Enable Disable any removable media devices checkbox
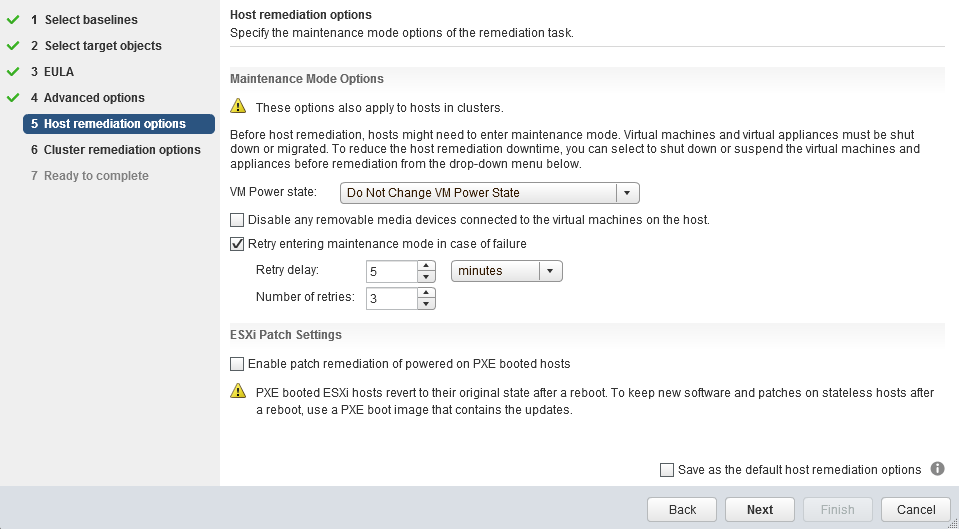Screen dimensions: 959x529 (x=237, y=220)
